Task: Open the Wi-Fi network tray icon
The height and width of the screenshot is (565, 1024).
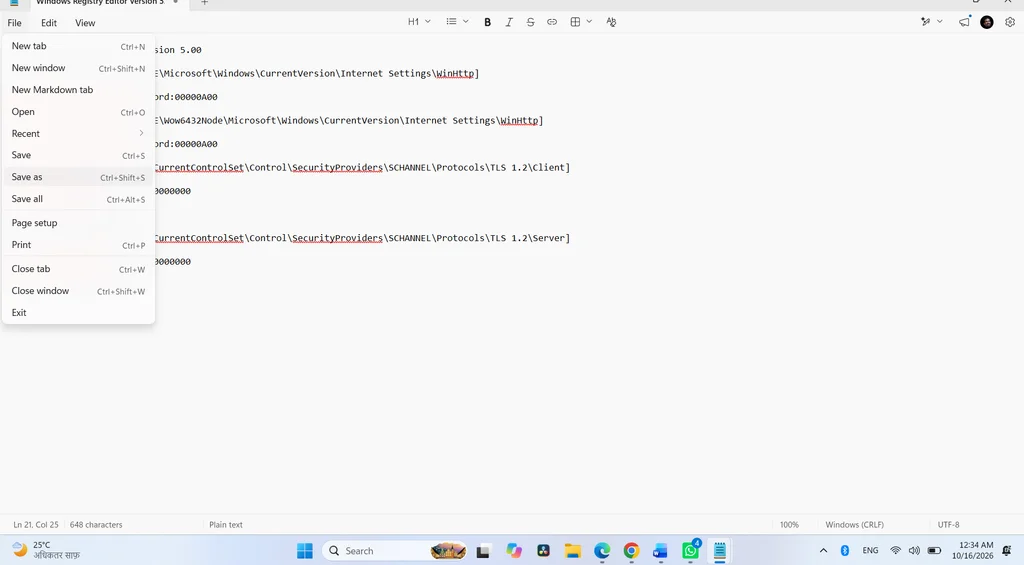Action: pos(895,551)
